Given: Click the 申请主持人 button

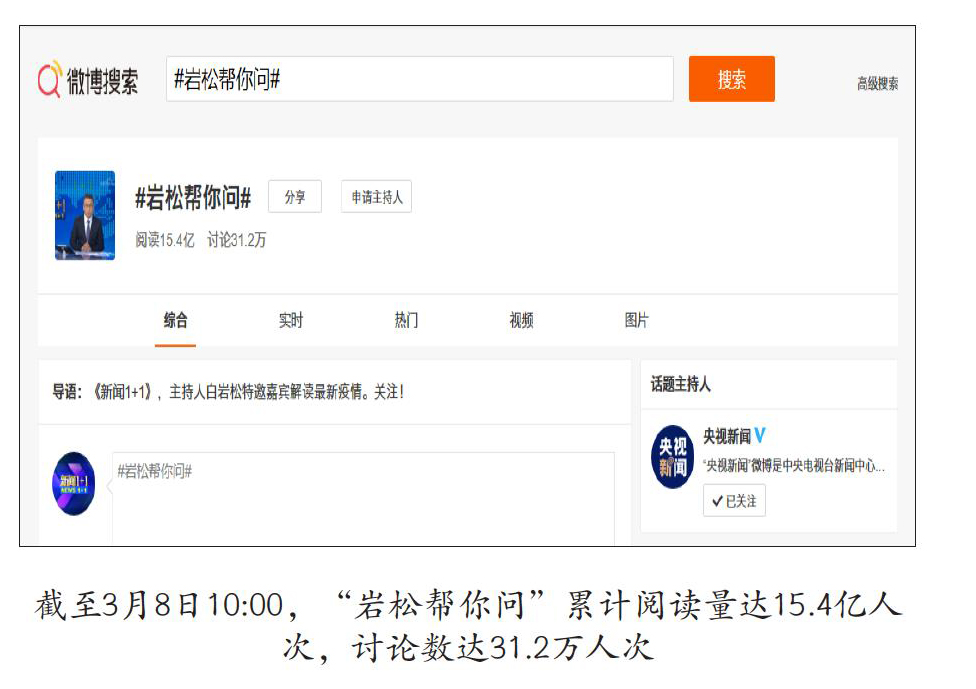Looking at the screenshot, I should 377,197.
